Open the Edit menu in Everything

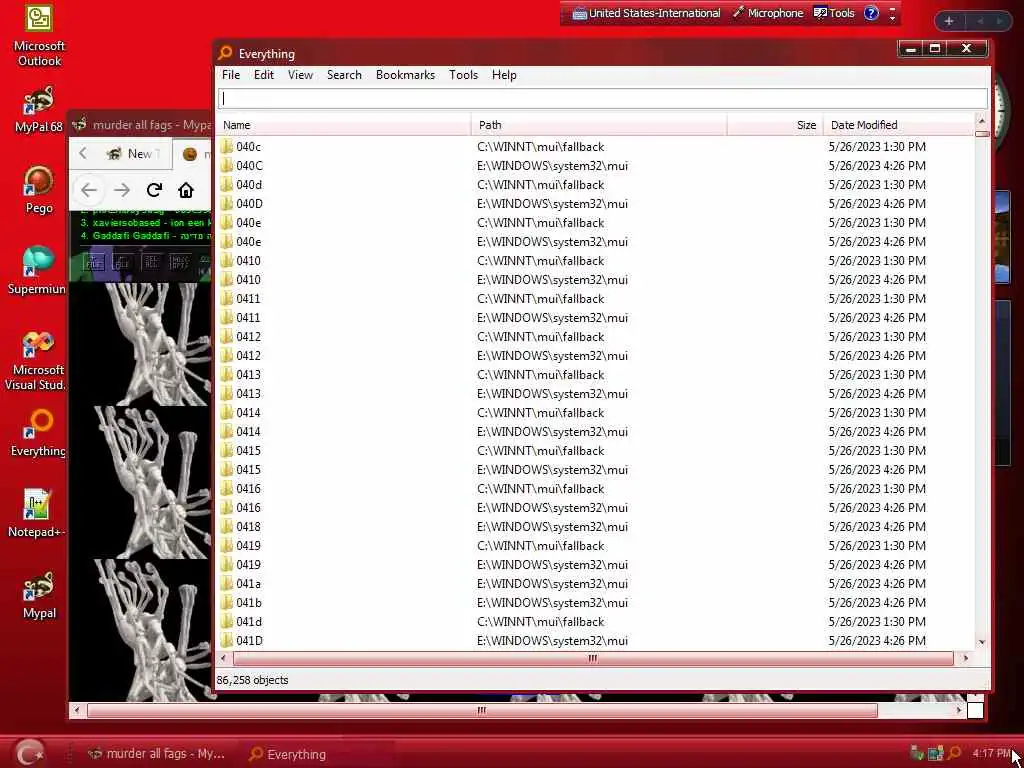(x=264, y=75)
